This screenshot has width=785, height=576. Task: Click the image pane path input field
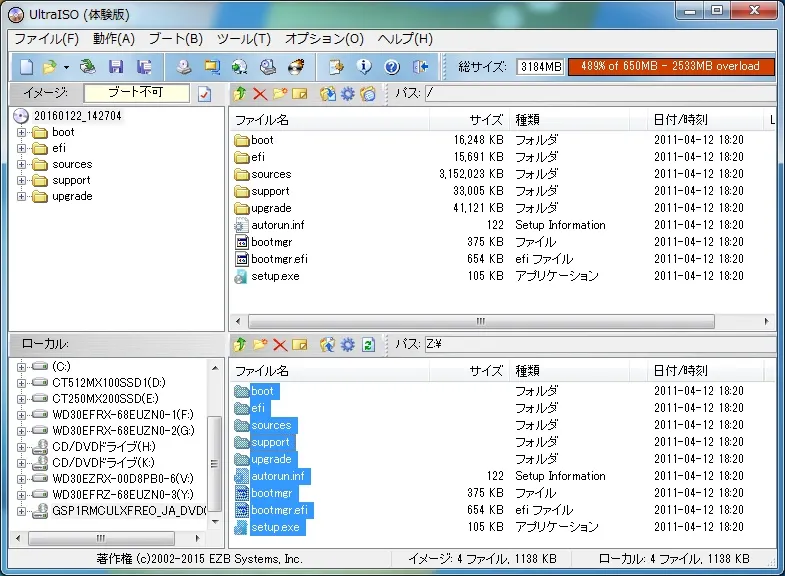click(x=600, y=93)
